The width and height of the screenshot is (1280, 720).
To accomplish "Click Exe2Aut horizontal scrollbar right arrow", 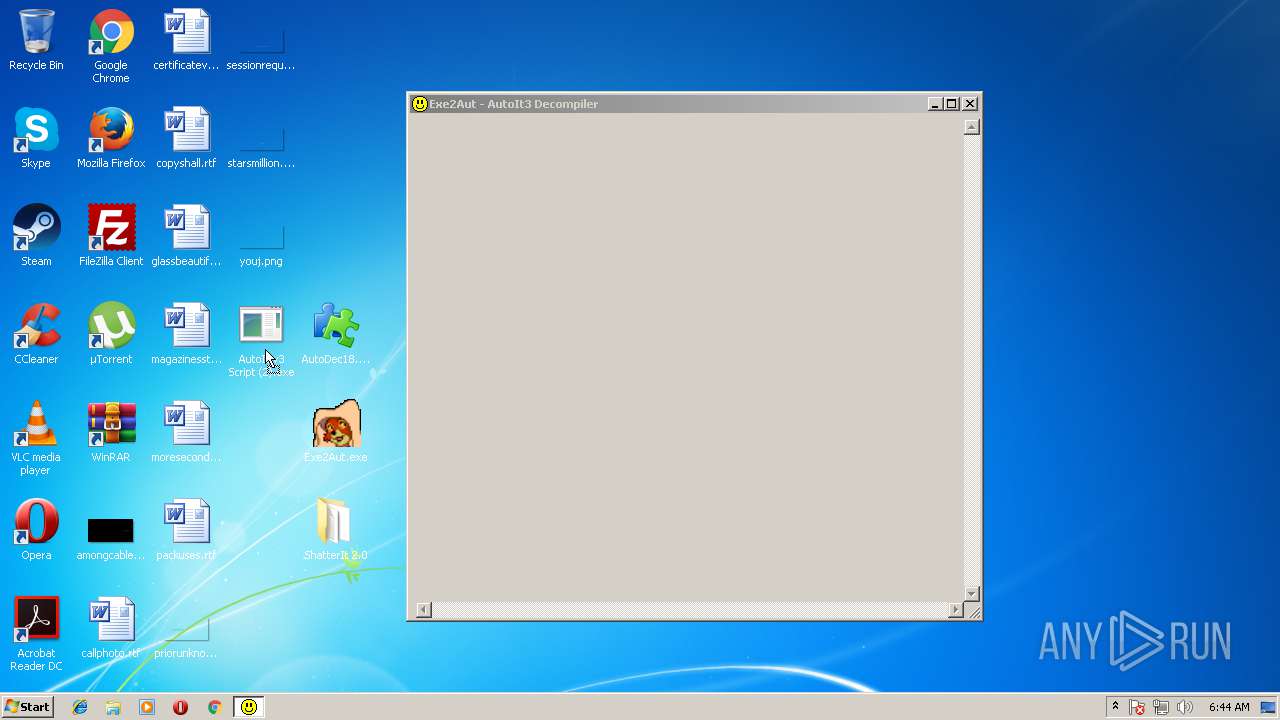I will pyautogui.click(x=955, y=610).
